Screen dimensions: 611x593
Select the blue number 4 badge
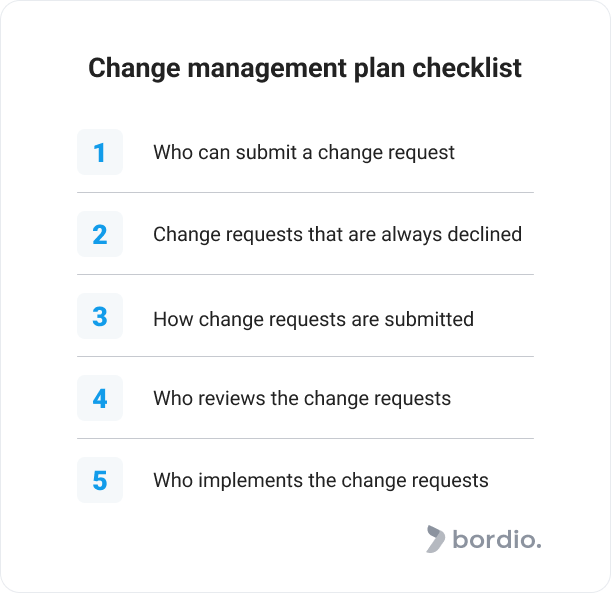coord(100,398)
